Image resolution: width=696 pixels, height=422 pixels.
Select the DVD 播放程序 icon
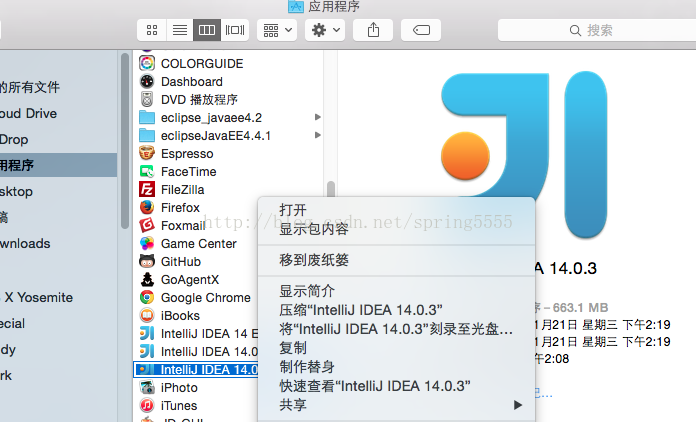[x=147, y=99]
